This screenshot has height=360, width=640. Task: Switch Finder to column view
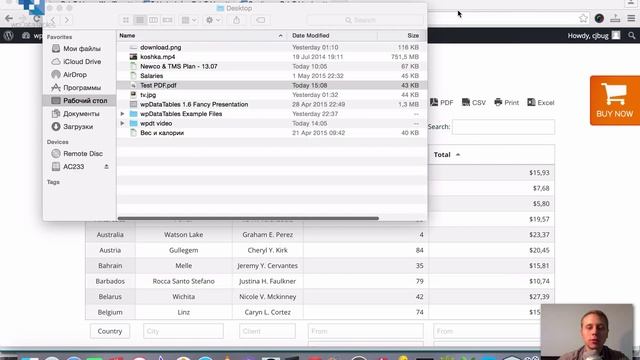pyautogui.click(x=153, y=20)
